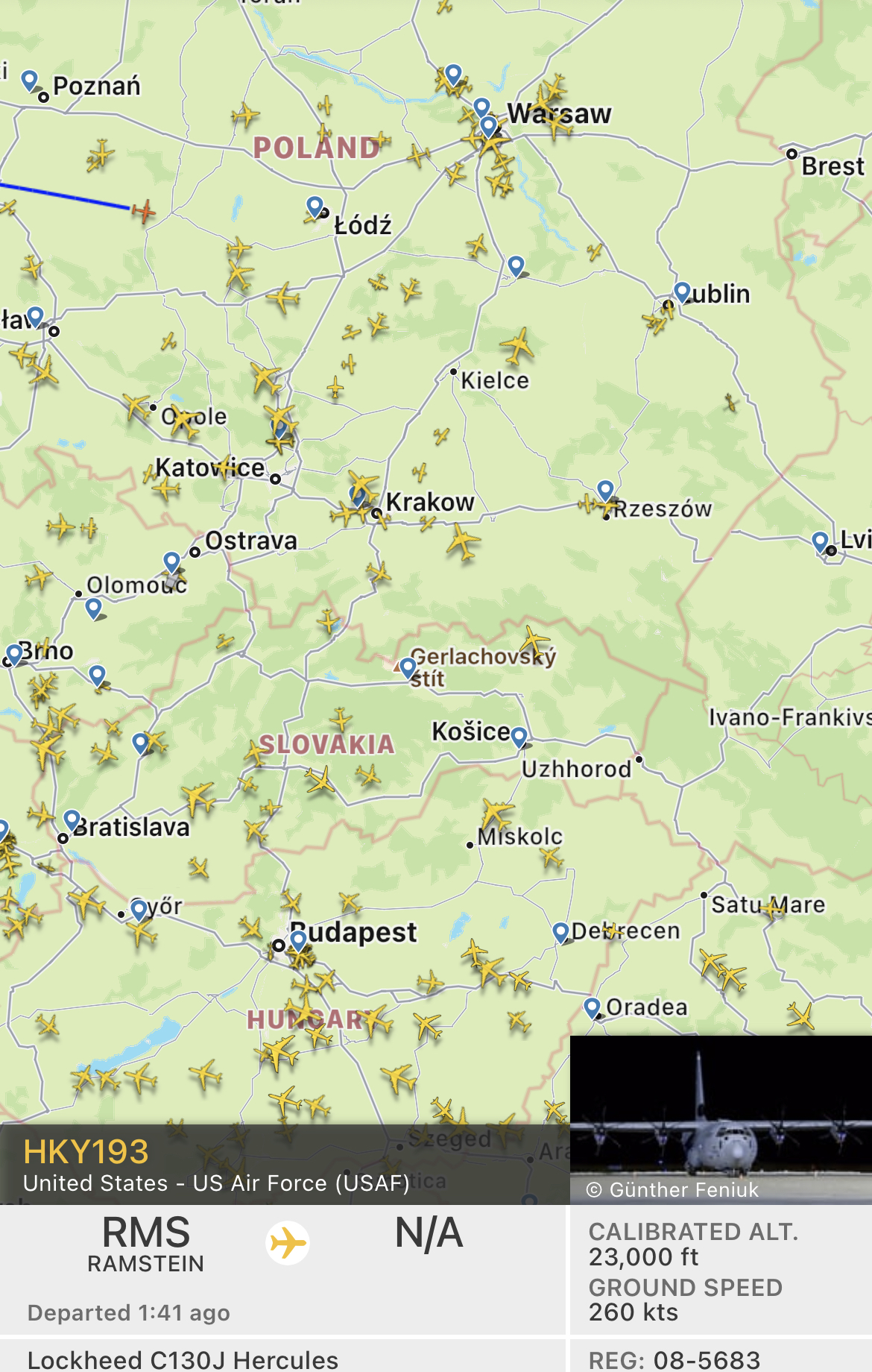The width and height of the screenshot is (872, 1372).
Task: Open the Łódź airport marker
Action: [315, 206]
